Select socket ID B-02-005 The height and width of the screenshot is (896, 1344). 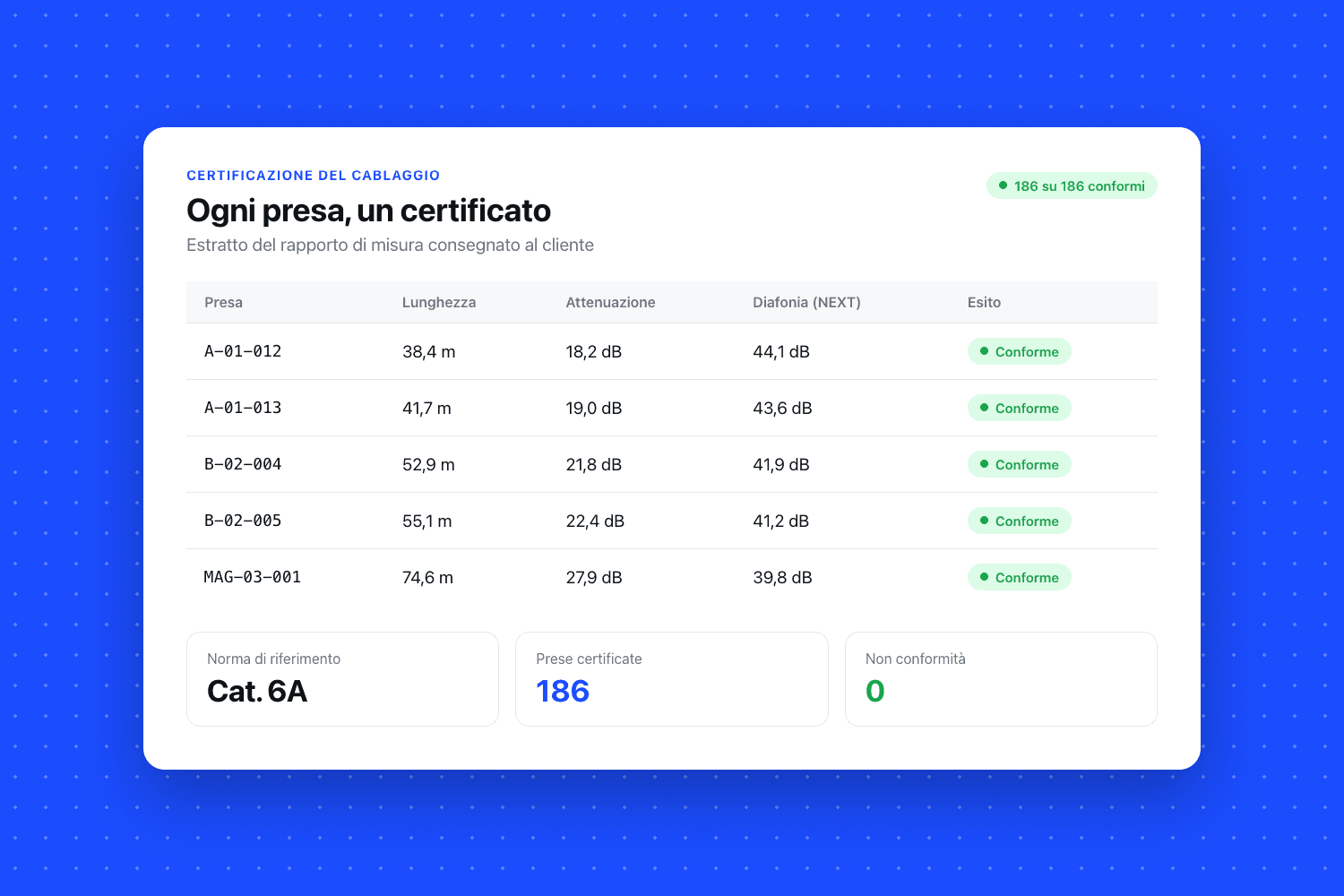pyautogui.click(x=243, y=521)
